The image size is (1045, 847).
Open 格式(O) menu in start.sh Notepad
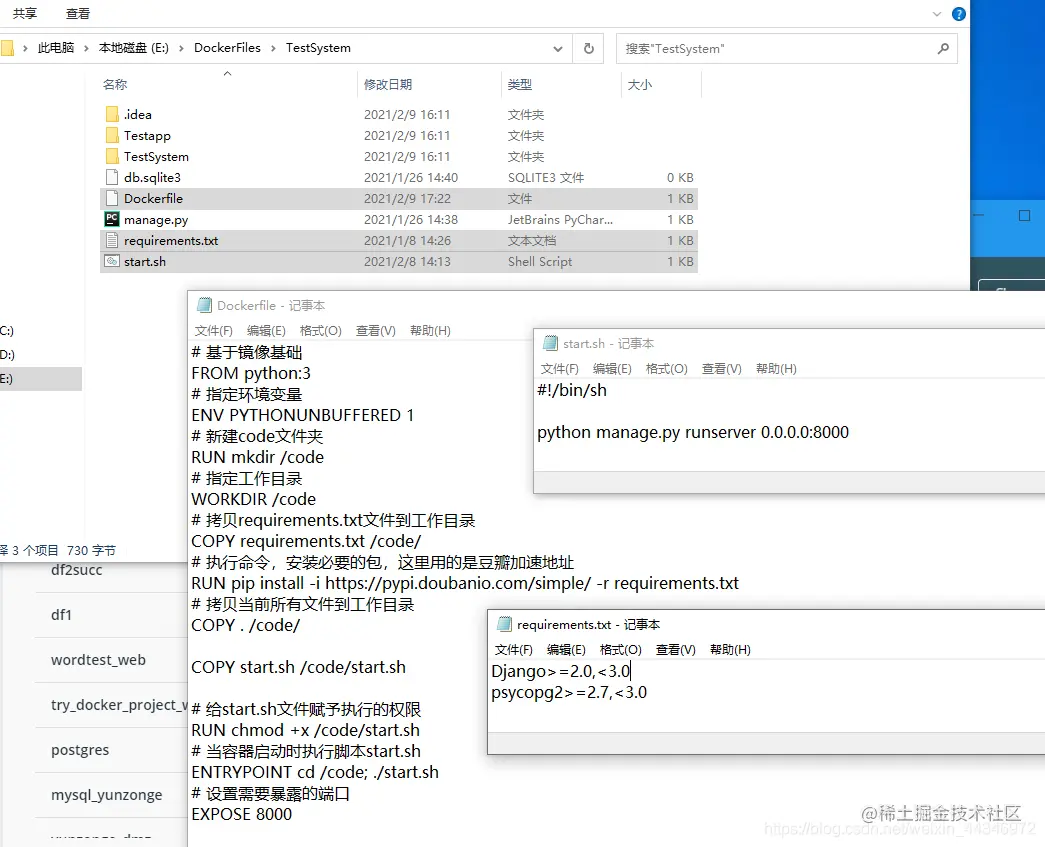tap(666, 369)
